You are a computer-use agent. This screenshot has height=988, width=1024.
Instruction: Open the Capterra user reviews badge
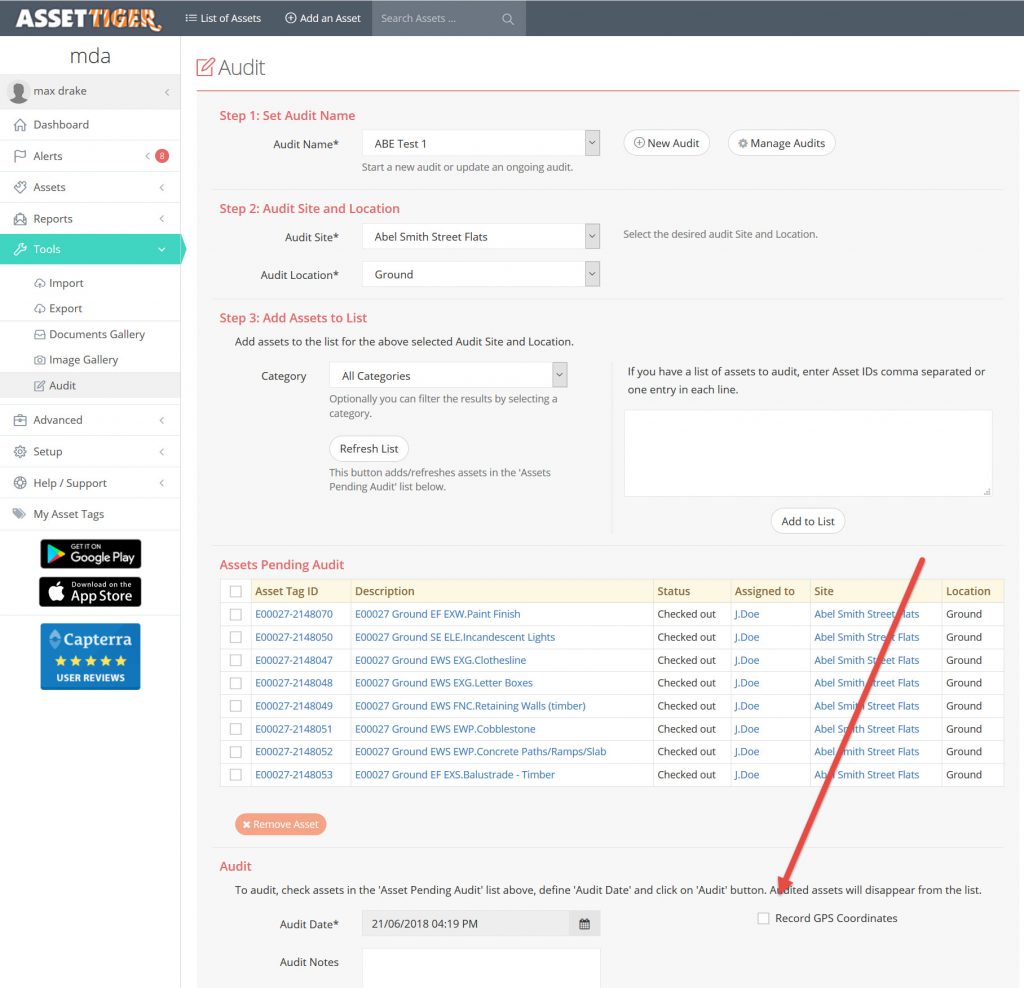click(90, 656)
